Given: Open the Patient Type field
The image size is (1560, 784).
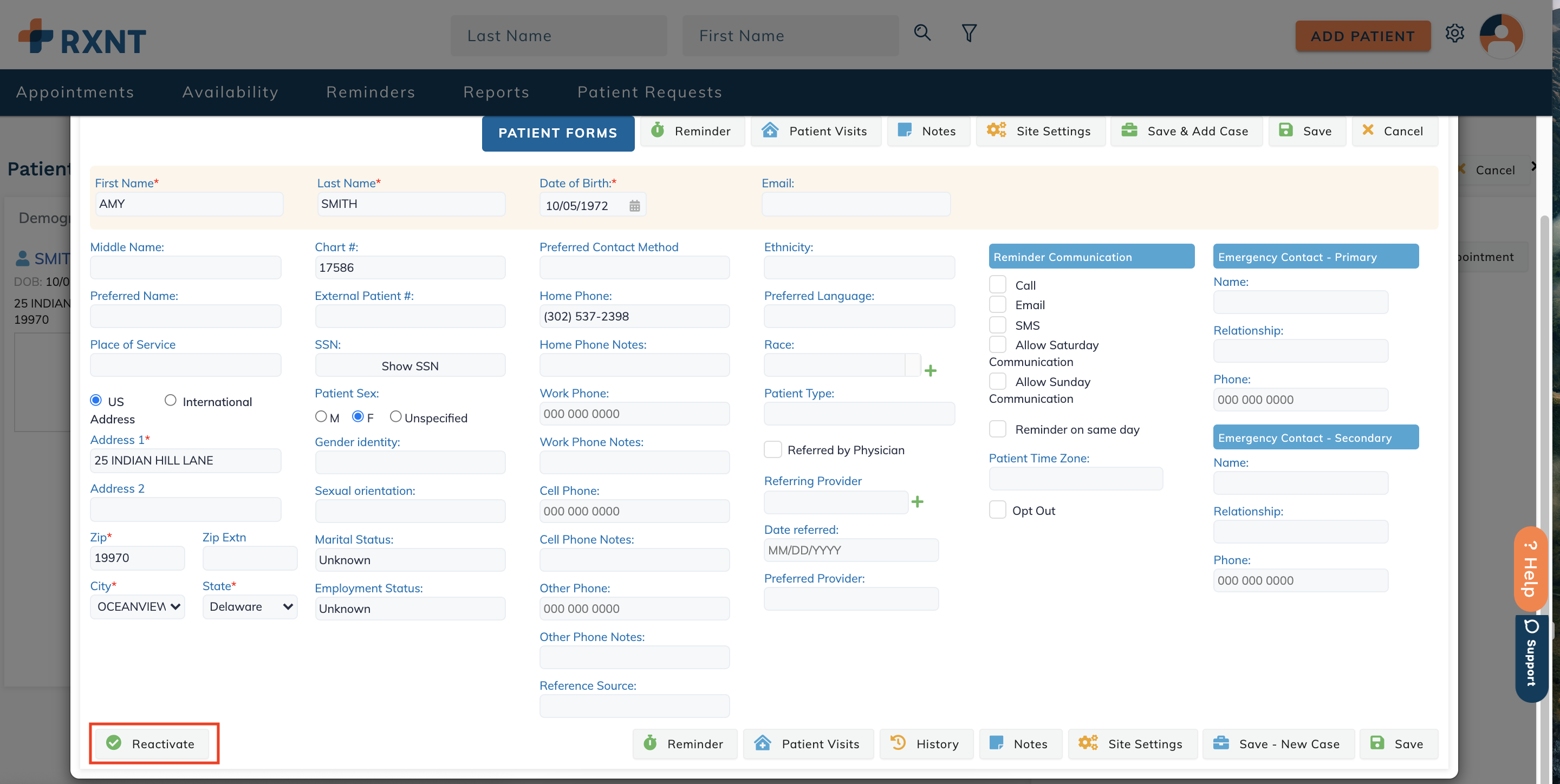Looking at the screenshot, I should (859, 414).
